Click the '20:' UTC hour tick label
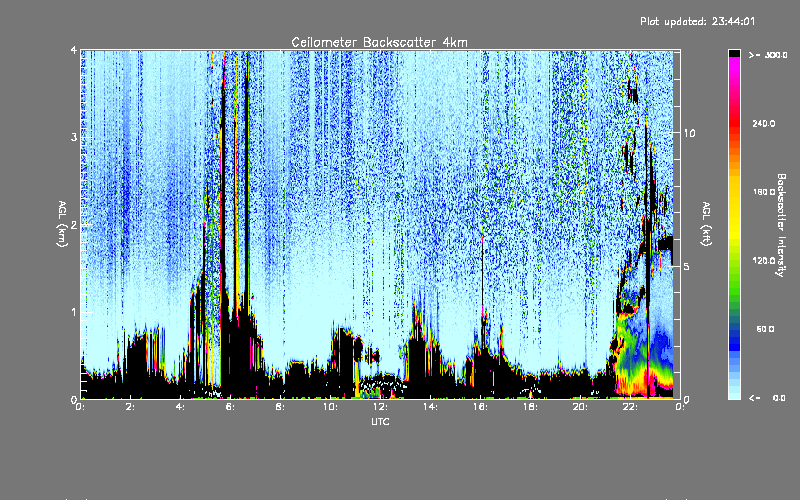 (580, 407)
